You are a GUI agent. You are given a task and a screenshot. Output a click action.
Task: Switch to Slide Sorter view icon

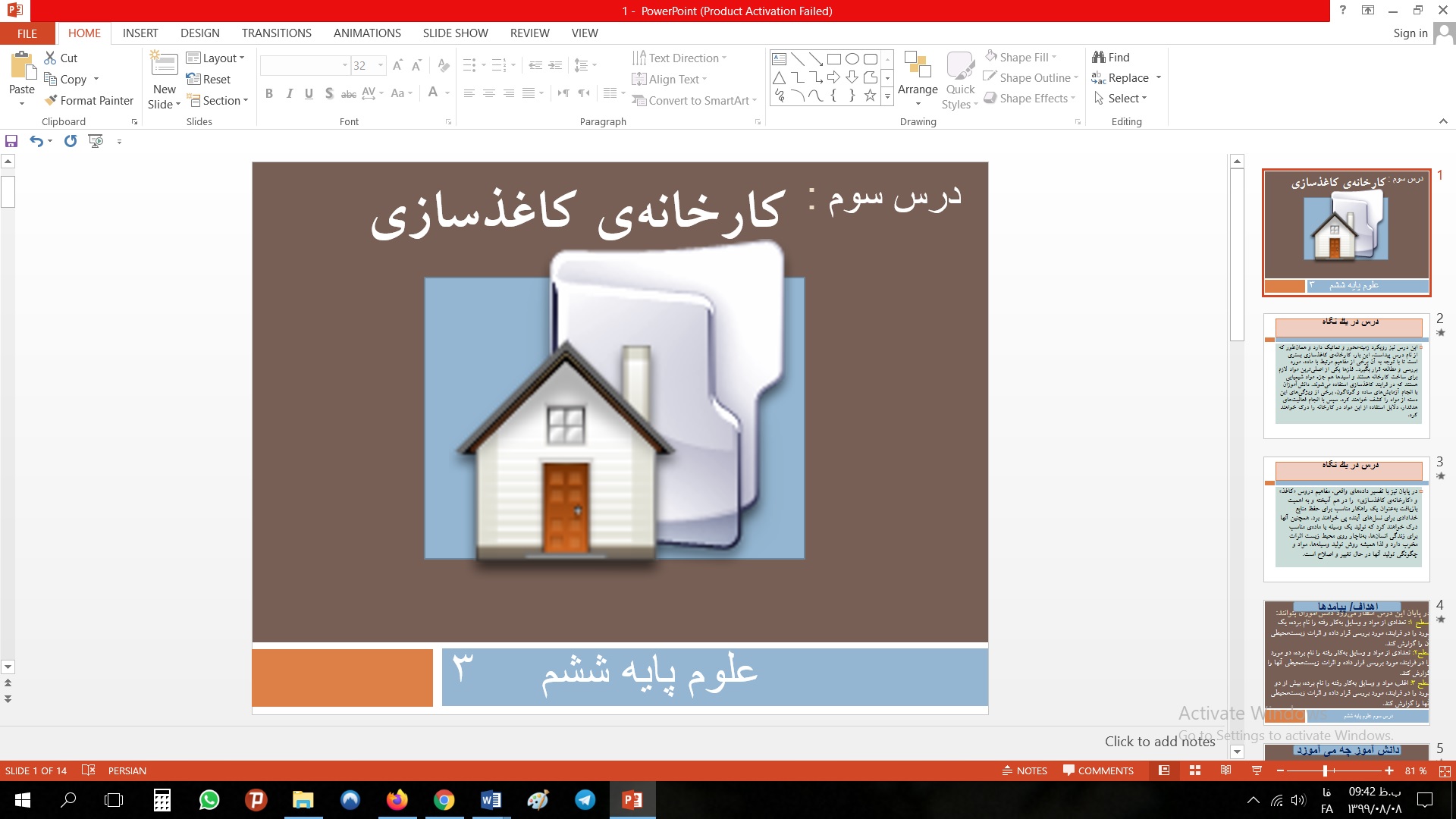pyautogui.click(x=1195, y=770)
